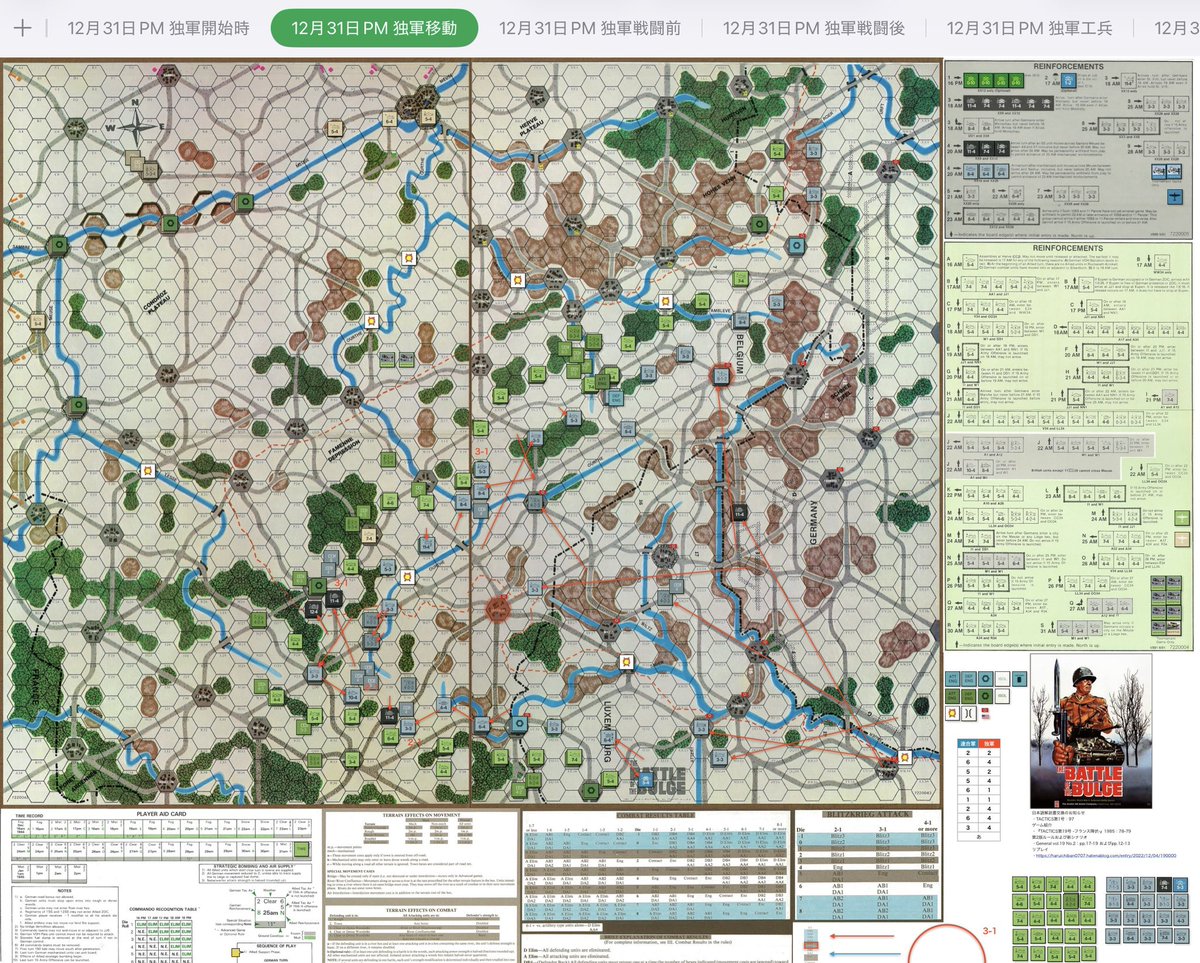Select the green DEF ENG marker in the legend
This screenshot has width=1200, height=963.
(969, 696)
